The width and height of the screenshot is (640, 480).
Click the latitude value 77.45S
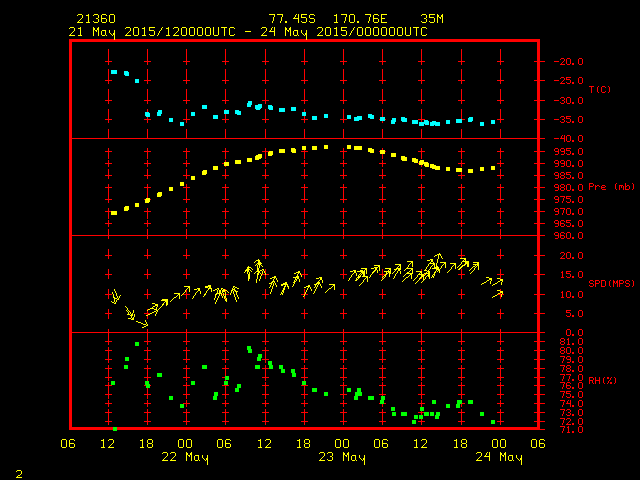pyautogui.click(x=292, y=19)
